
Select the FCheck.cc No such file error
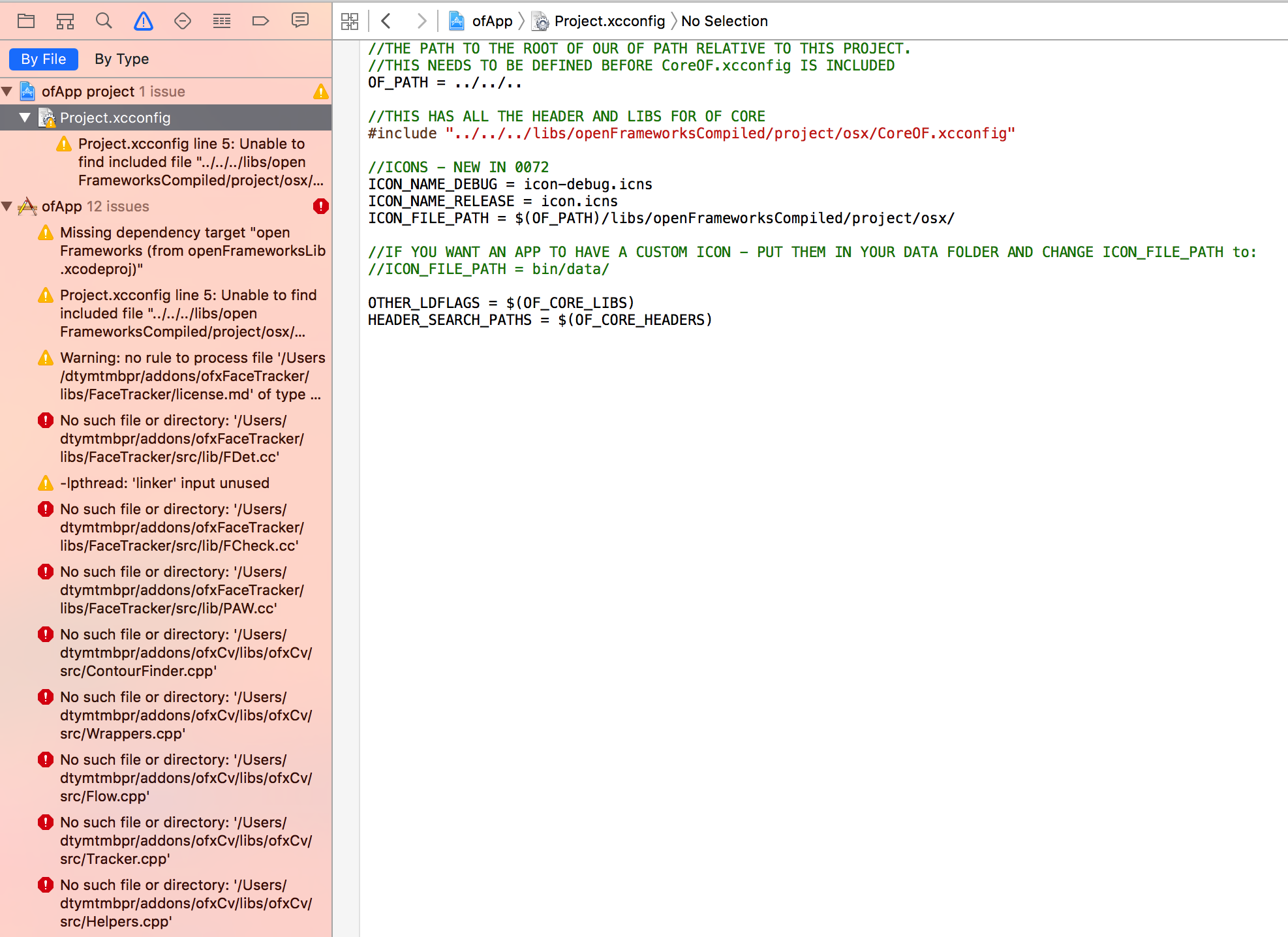(166, 527)
